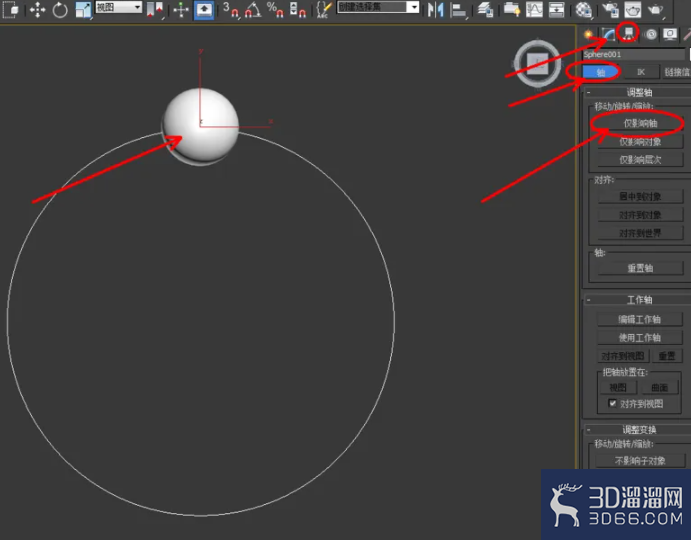Image resolution: width=691 pixels, height=540 pixels.
Task: Click the Use Pivot Point Center icon
Action: tap(155, 9)
